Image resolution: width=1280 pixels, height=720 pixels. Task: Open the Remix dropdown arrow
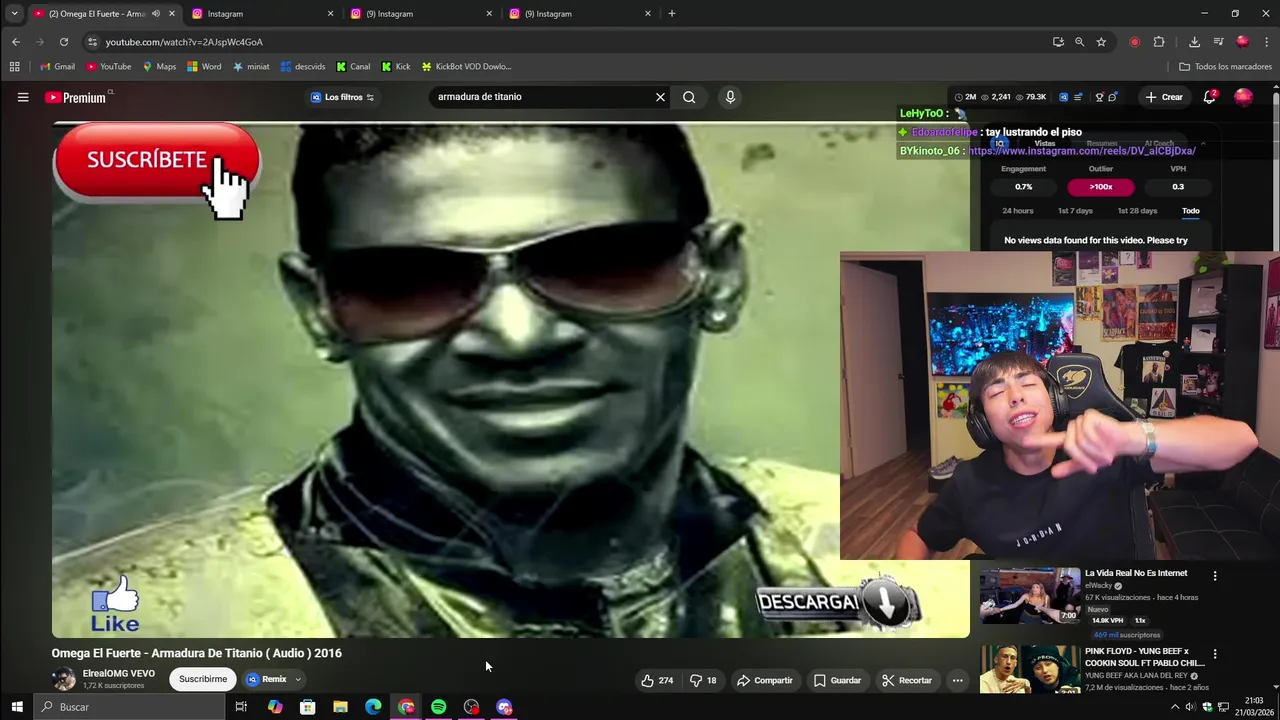[x=297, y=680]
